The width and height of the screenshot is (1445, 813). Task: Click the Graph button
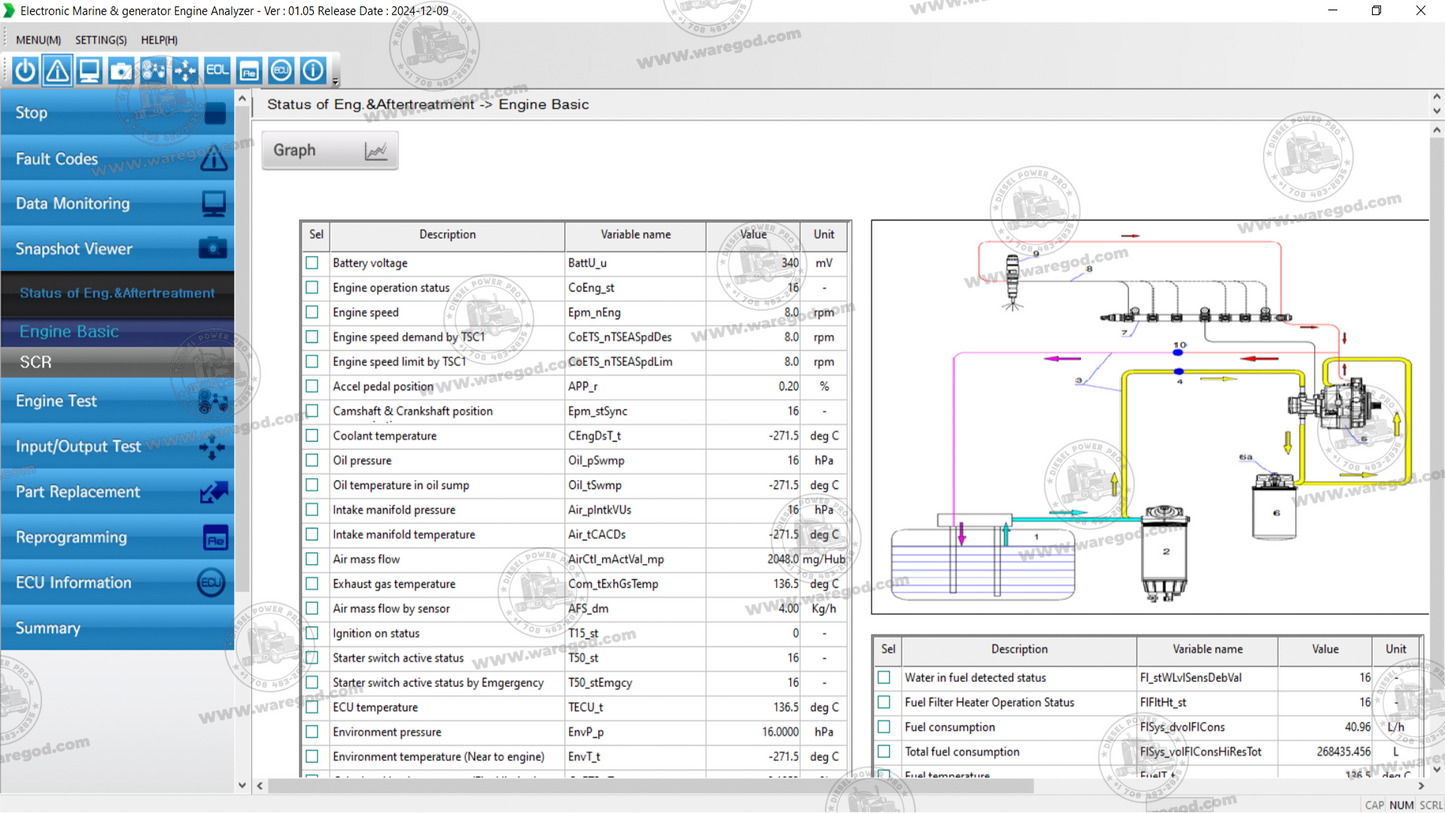click(x=330, y=150)
